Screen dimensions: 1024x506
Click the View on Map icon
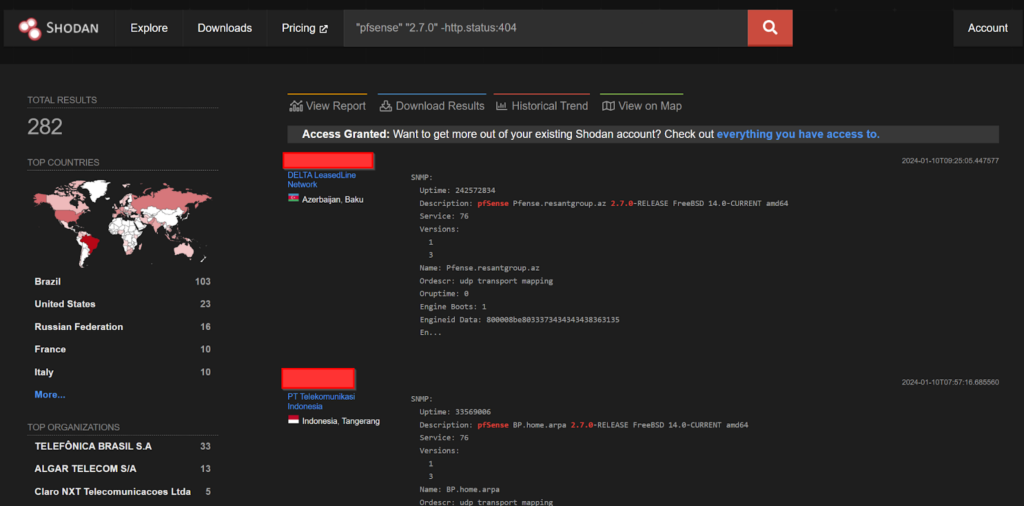pyautogui.click(x=608, y=106)
